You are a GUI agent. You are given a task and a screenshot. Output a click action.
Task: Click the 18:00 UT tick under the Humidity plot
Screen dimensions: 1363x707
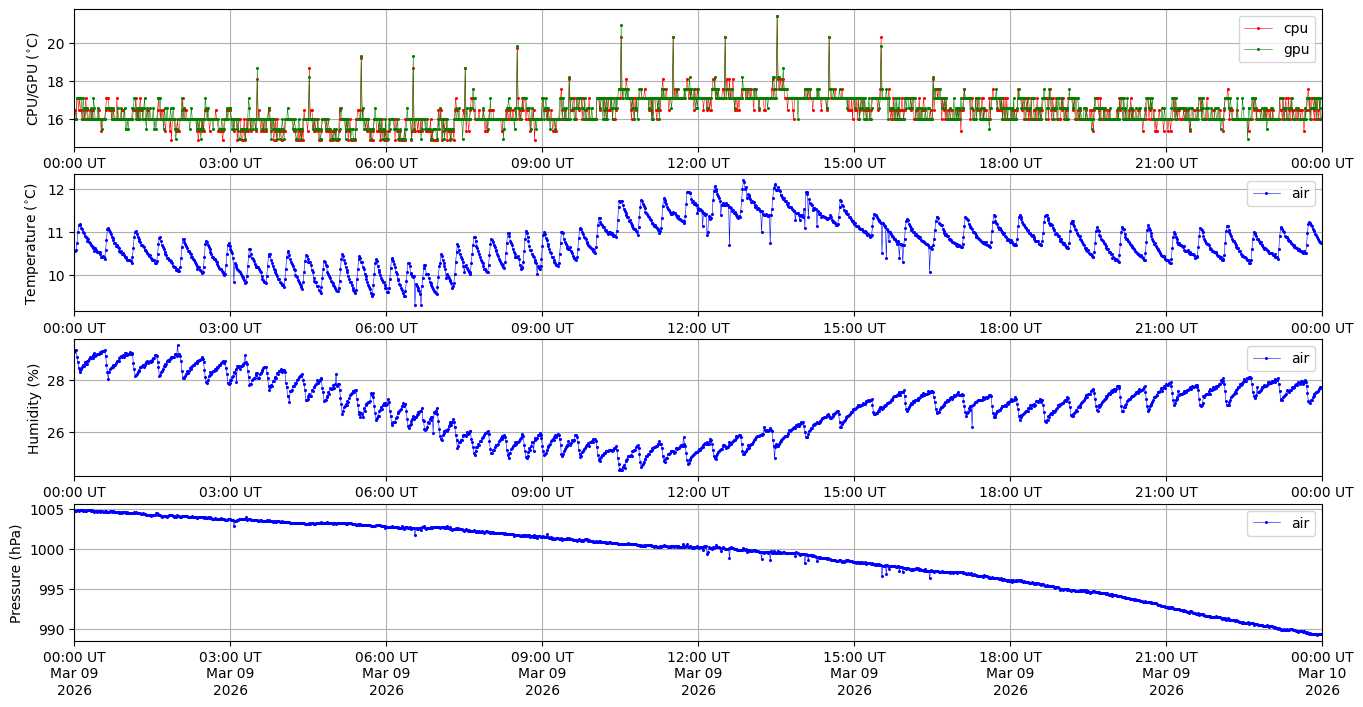(x=1010, y=492)
